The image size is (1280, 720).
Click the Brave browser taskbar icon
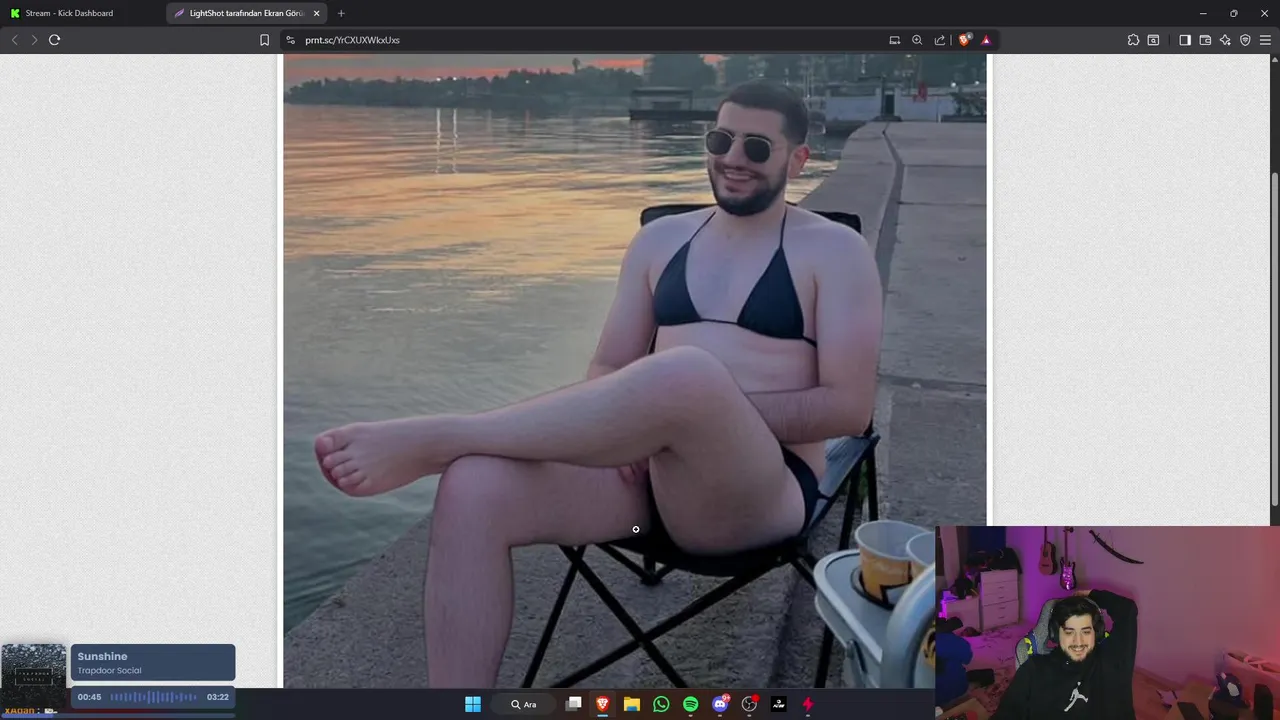coord(603,704)
